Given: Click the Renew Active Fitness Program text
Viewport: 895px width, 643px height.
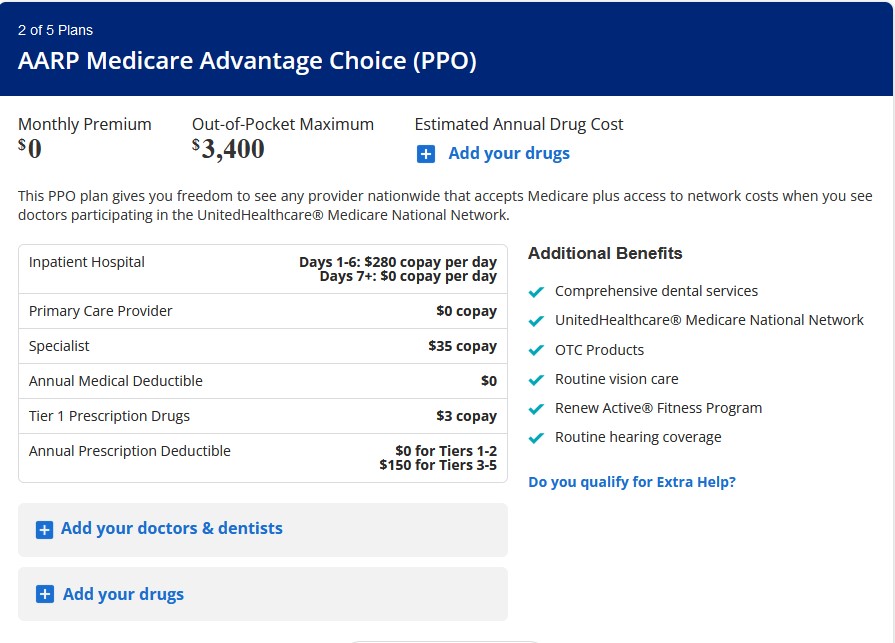Looking at the screenshot, I should [658, 408].
